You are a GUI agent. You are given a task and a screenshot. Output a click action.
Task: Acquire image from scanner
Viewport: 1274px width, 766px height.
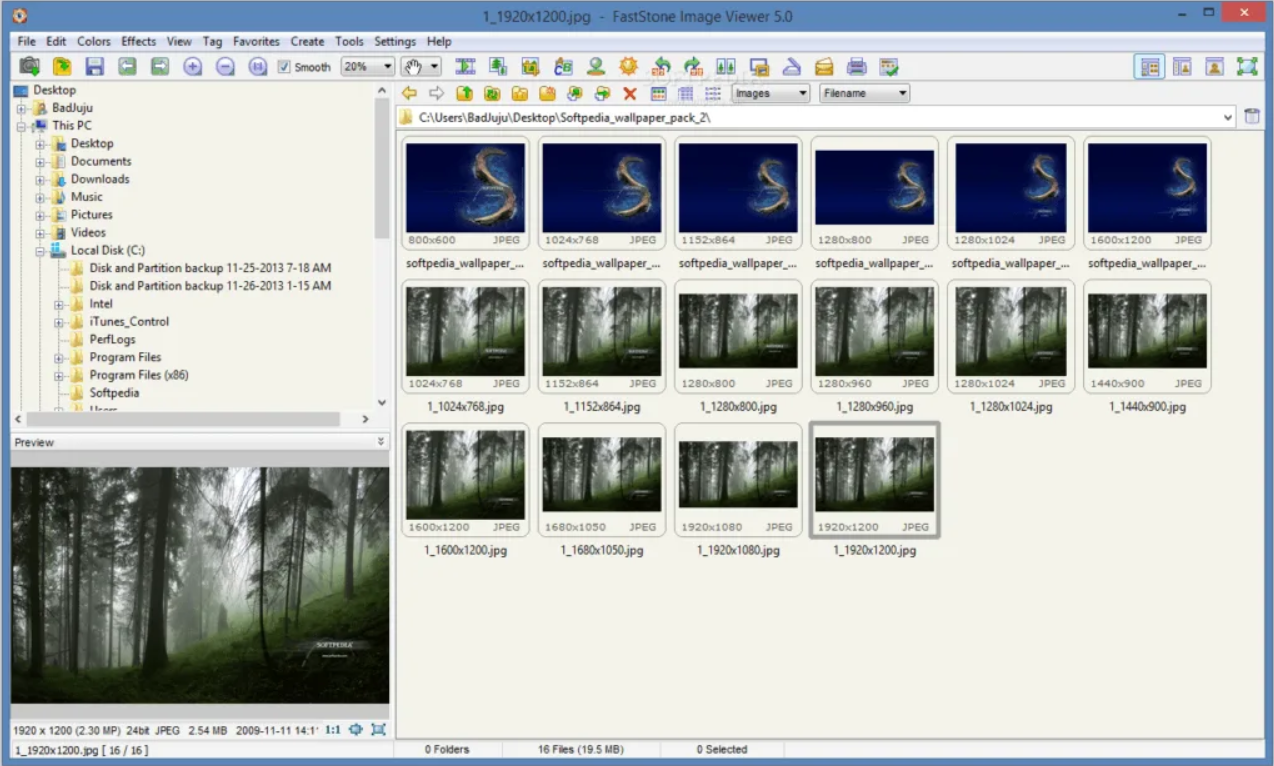tap(792, 66)
